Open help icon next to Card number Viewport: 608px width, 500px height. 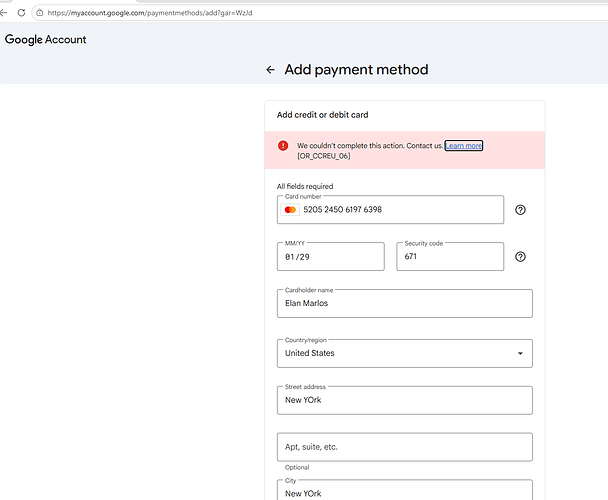(520, 210)
